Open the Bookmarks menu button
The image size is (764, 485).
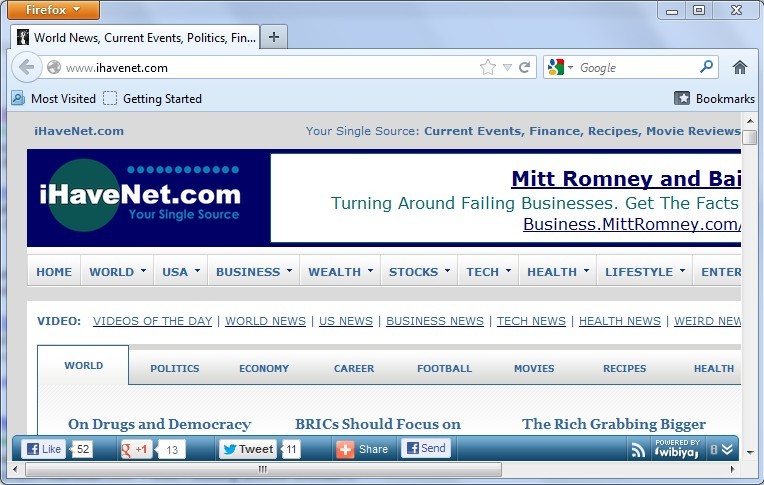[x=714, y=98]
